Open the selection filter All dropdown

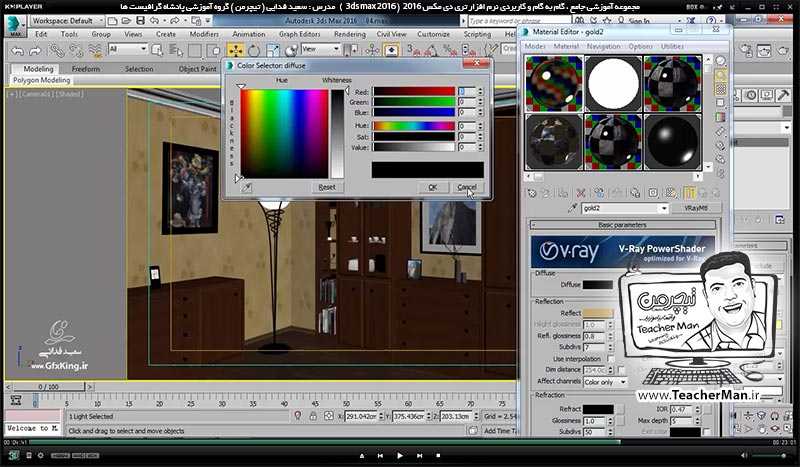[128, 49]
